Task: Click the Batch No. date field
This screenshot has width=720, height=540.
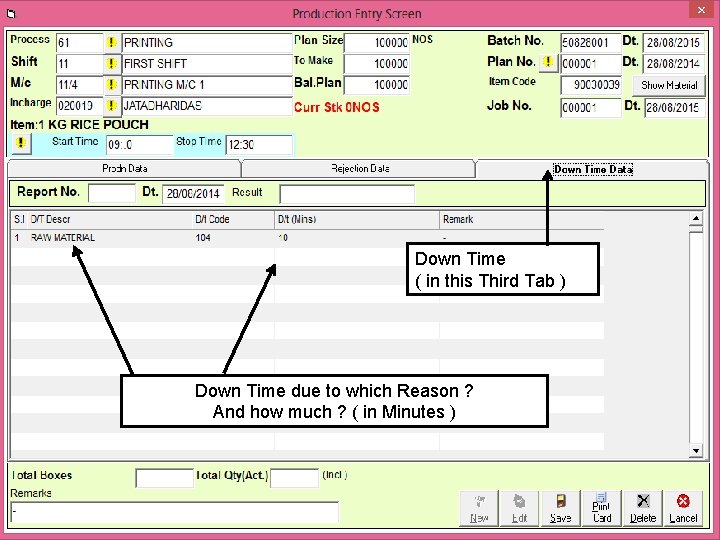Action: pos(674,43)
